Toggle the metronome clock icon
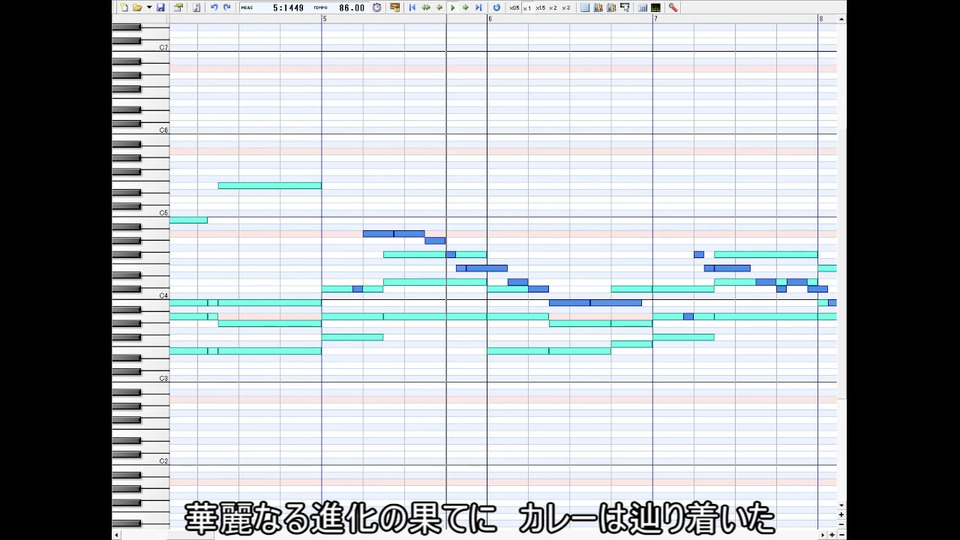 (x=377, y=7)
